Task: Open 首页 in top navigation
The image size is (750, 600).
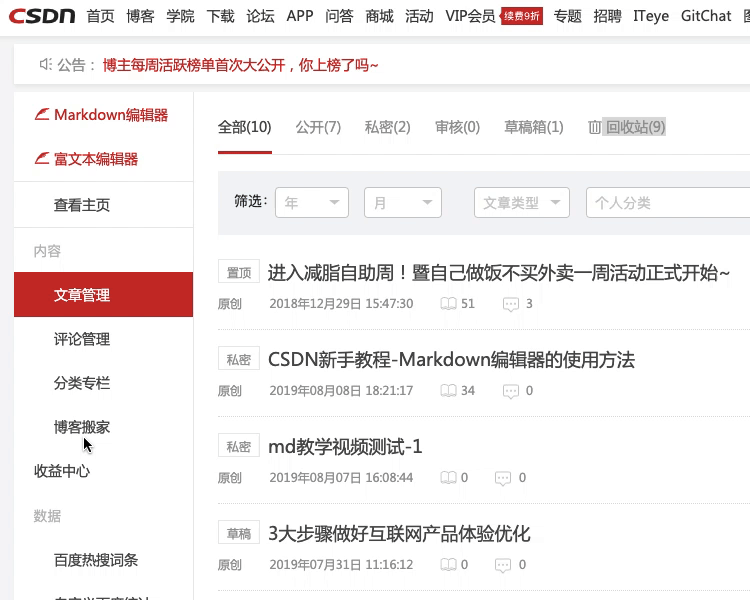Action: pyautogui.click(x=100, y=16)
